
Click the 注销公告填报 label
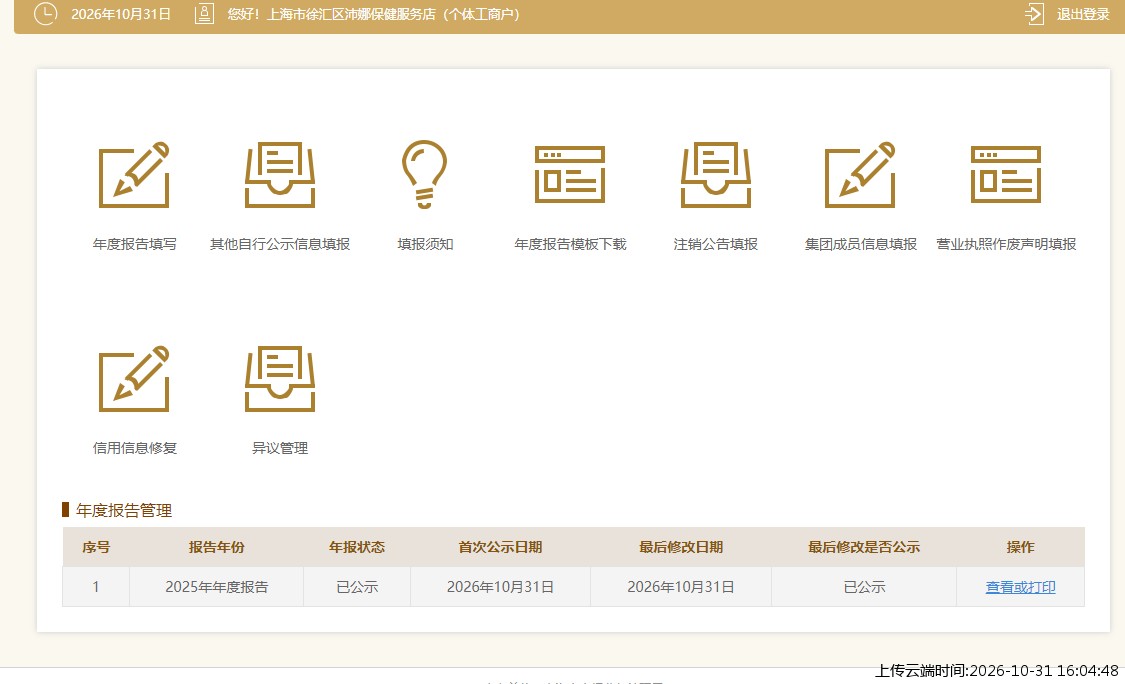pyautogui.click(x=716, y=244)
